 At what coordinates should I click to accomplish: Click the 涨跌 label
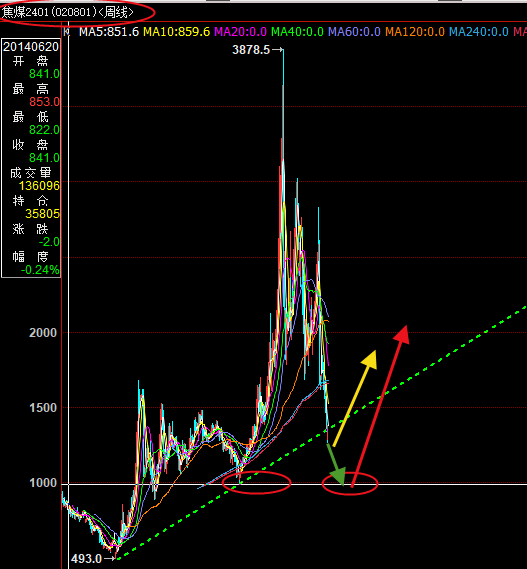31,228
